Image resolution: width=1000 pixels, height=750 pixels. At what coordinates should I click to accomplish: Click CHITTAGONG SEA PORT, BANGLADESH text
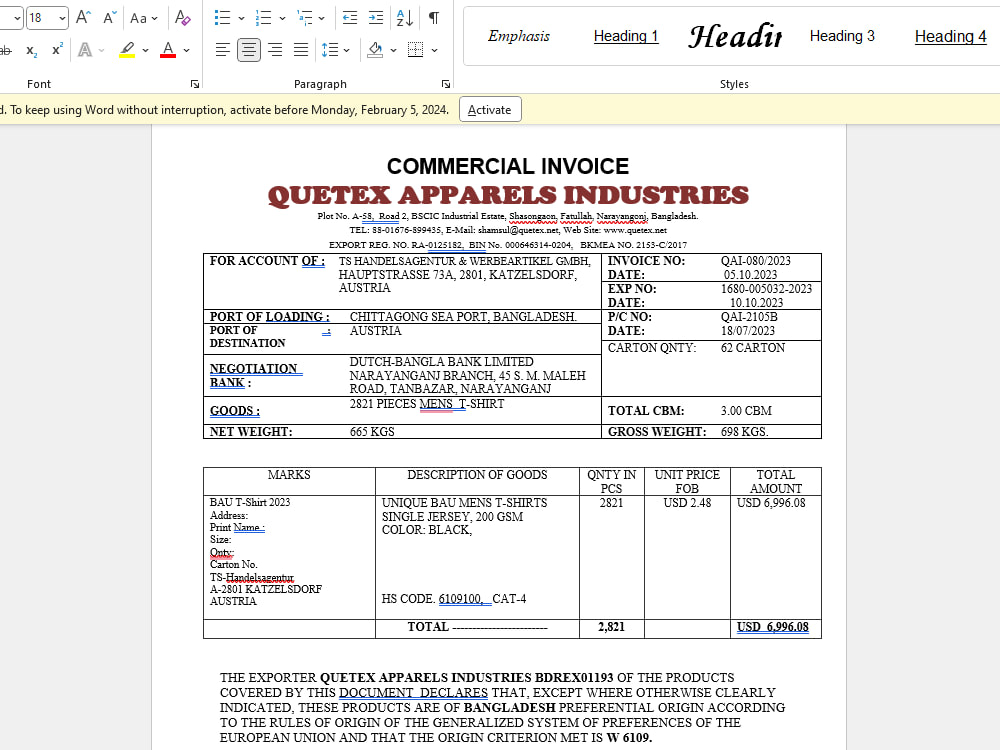(463, 316)
